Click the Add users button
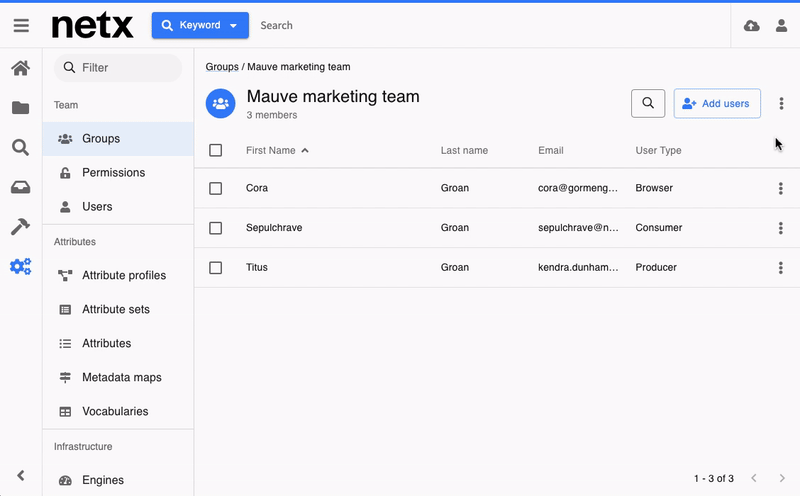Image resolution: width=800 pixels, height=496 pixels. (x=717, y=104)
